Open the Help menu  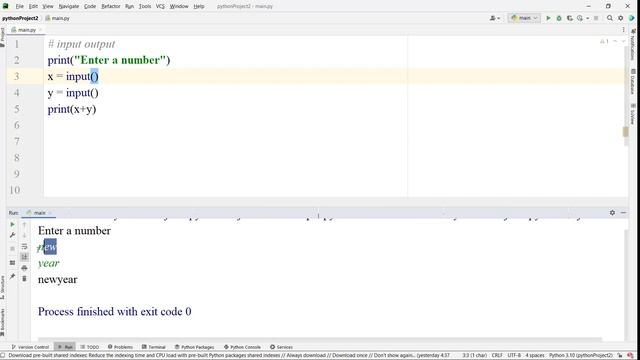[x=199, y=6]
